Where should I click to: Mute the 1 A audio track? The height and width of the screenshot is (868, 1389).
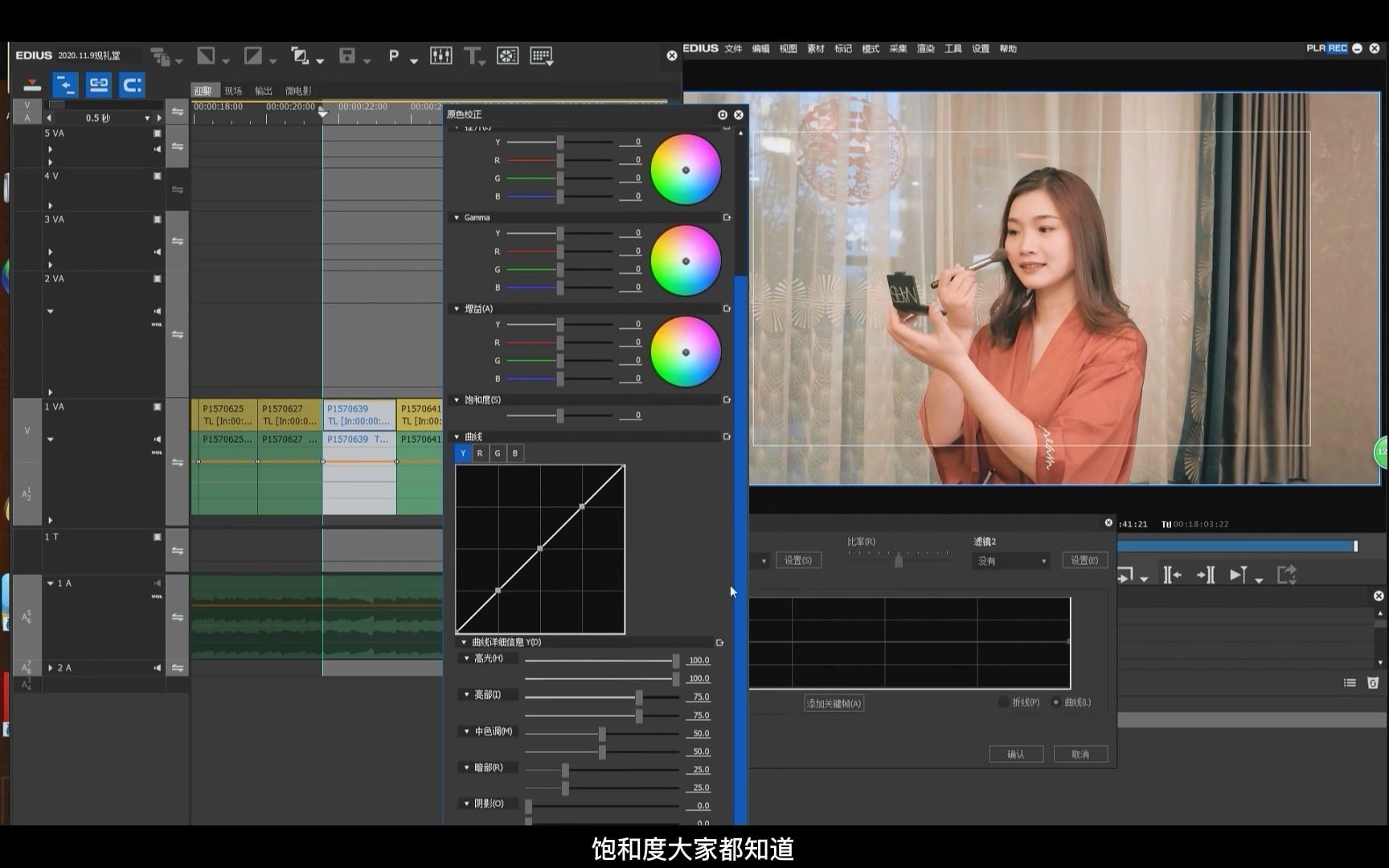pyautogui.click(x=158, y=583)
